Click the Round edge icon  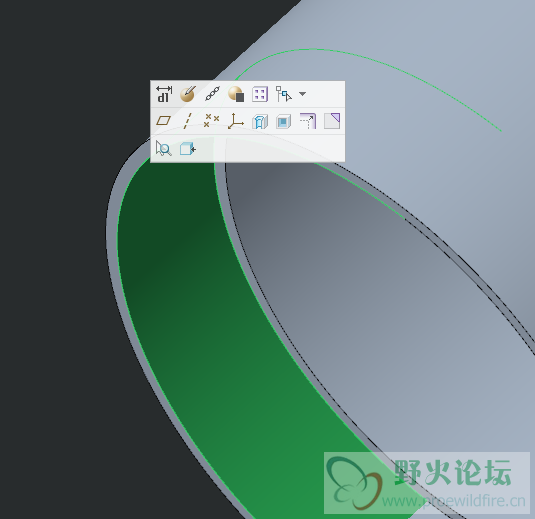click(x=308, y=121)
